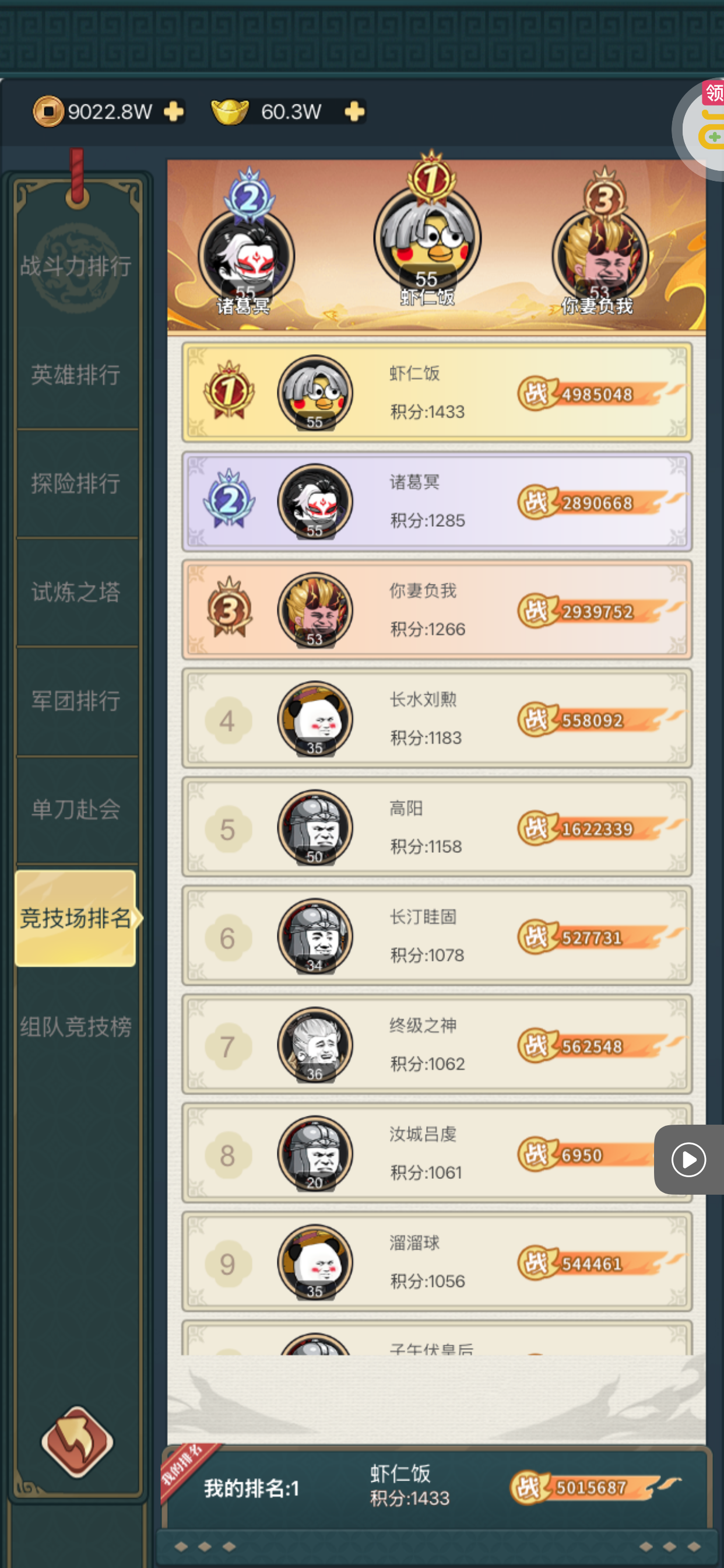This screenshot has height=1568, width=724.
Task: Tap the floating play video button
Action: (688, 1159)
